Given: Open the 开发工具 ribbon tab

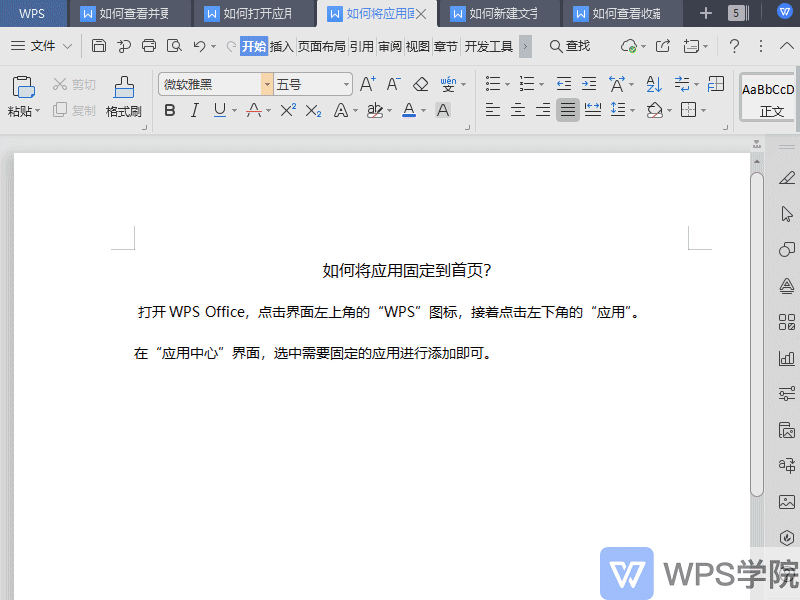Looking at the screenshot, I should (488, 46).
